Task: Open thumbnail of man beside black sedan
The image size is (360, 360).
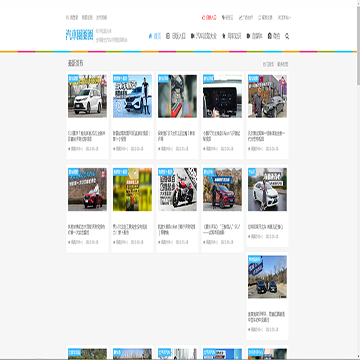Action: click(267, 96)
